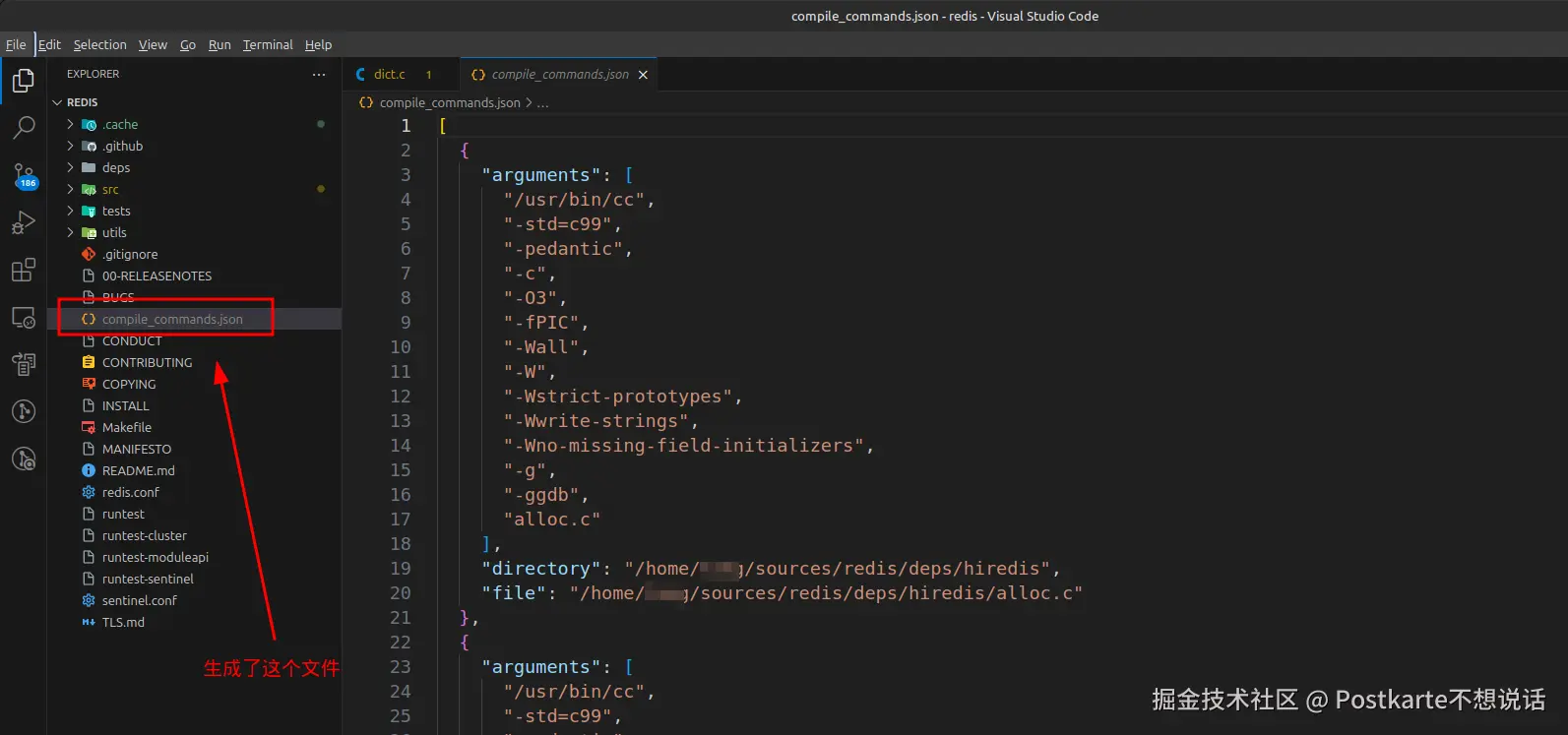Click the EXPLORER panel title
The image size is (1568, 735).
(x=93, y=74)
